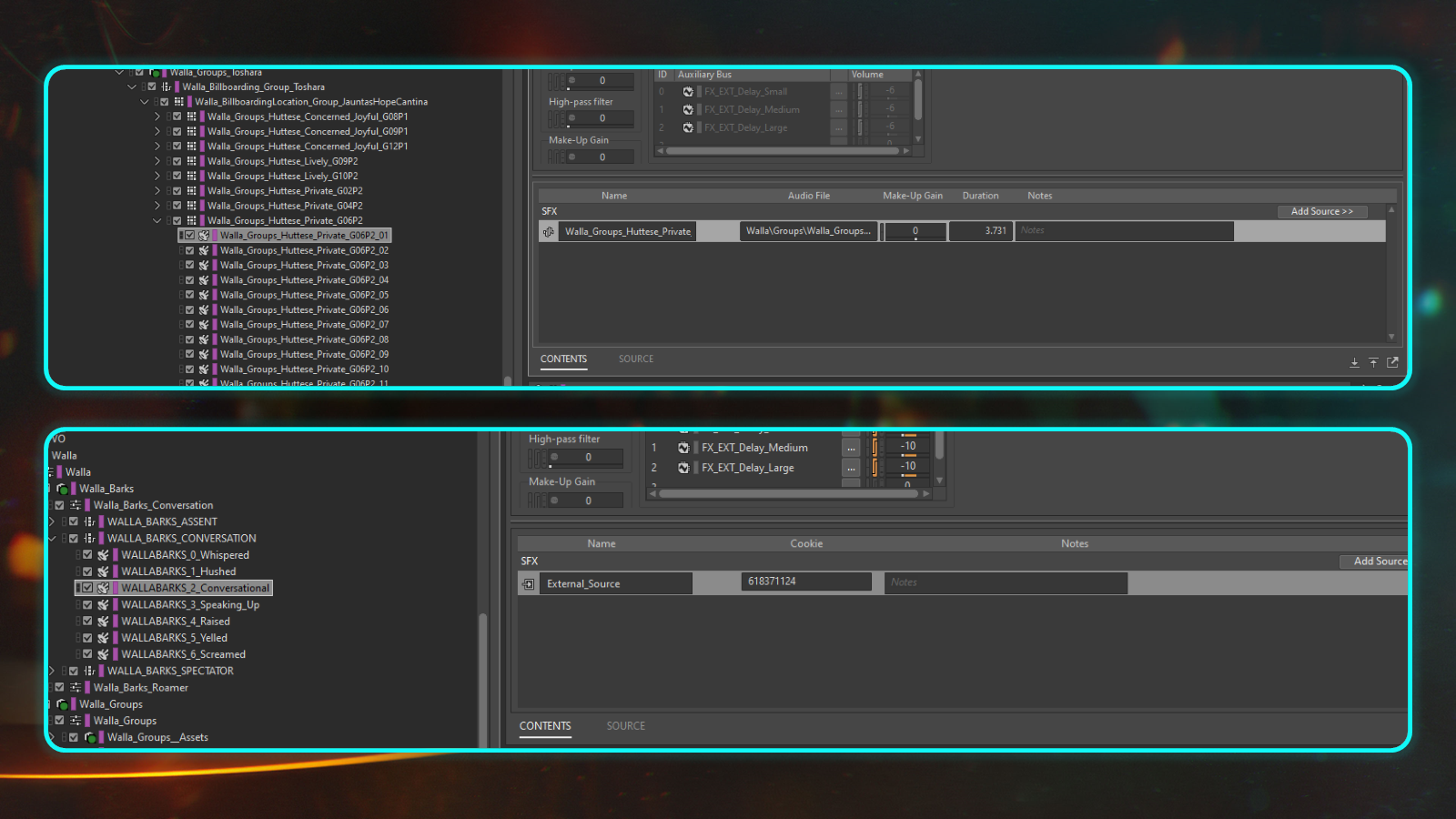Expand Walla_Groups_Huttese_Private_G02P2
1456x819 pixels.
pos(157,191)
